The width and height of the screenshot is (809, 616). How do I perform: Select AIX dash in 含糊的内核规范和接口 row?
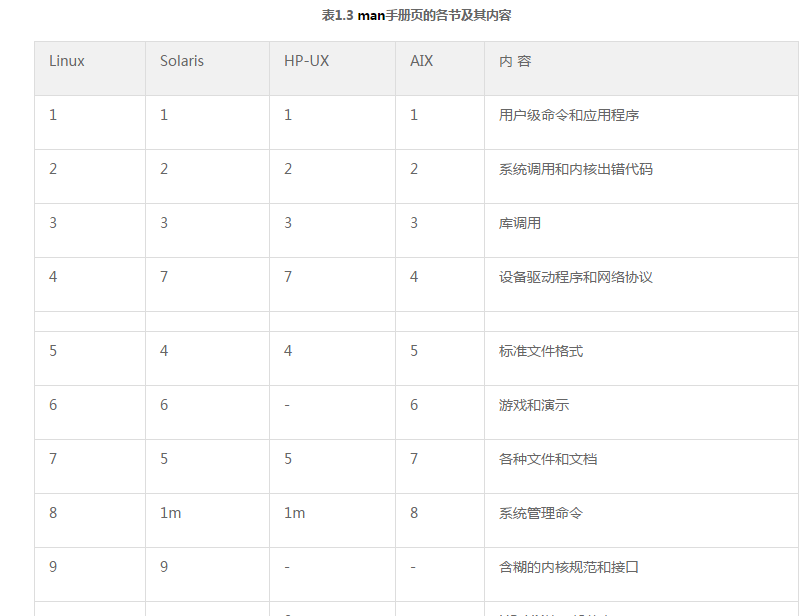pos(413,568)
